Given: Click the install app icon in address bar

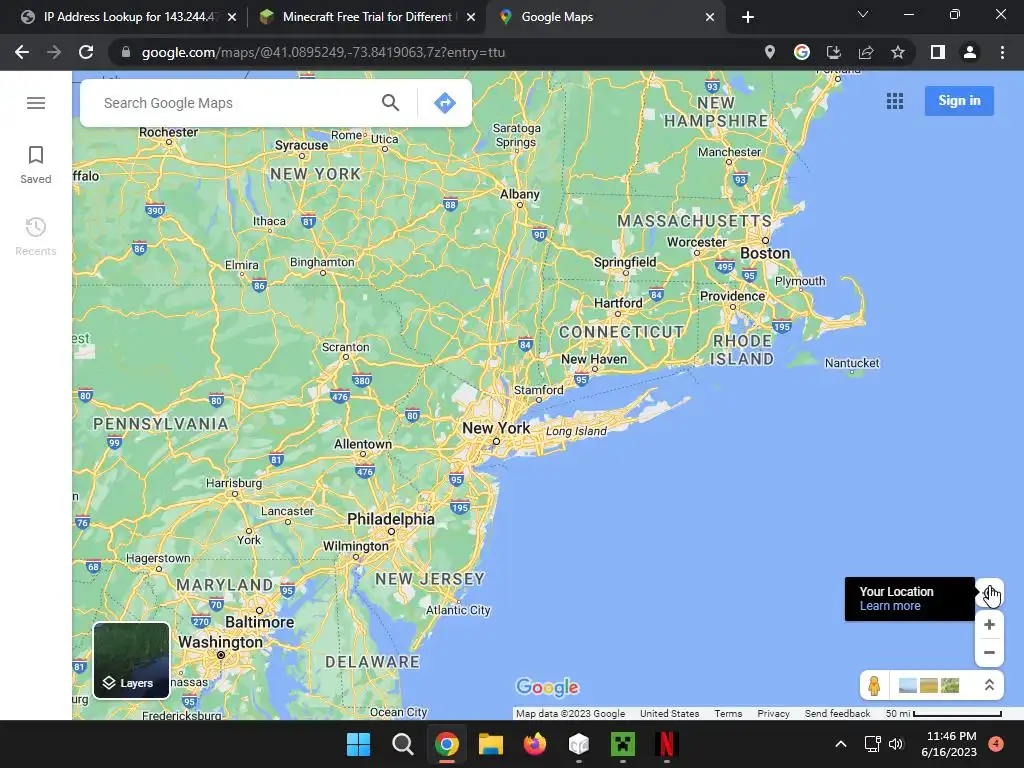Looking at the screenshot, I should pyautogui.click(x=834, y=52).
